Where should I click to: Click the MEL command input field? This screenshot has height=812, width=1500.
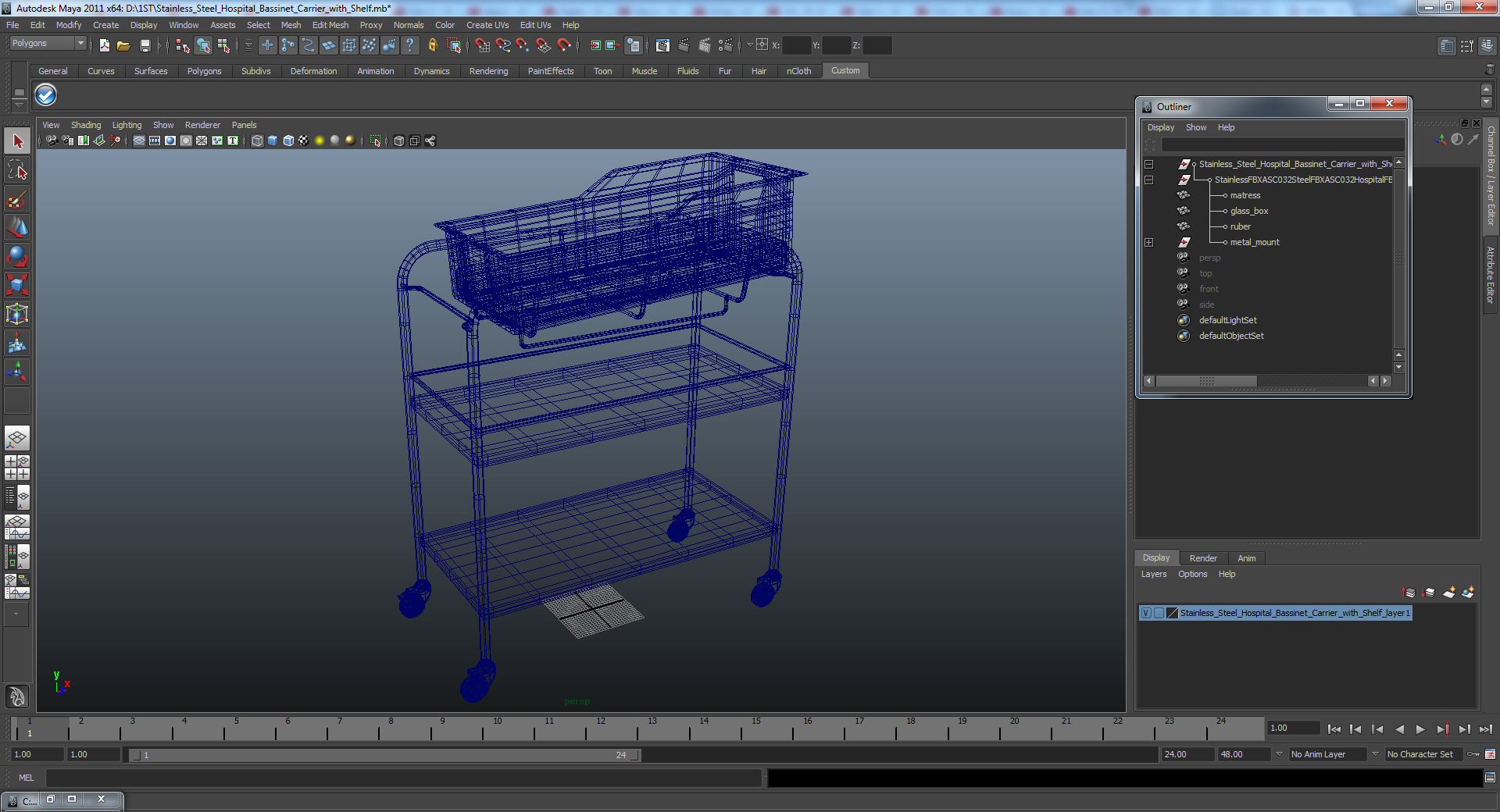(403, 778)
